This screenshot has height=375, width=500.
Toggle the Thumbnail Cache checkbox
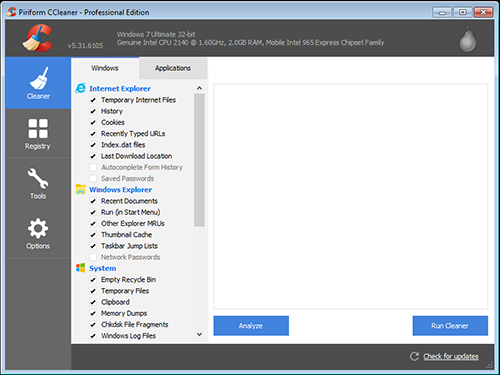pyautogui.click(x=93, y=235)
